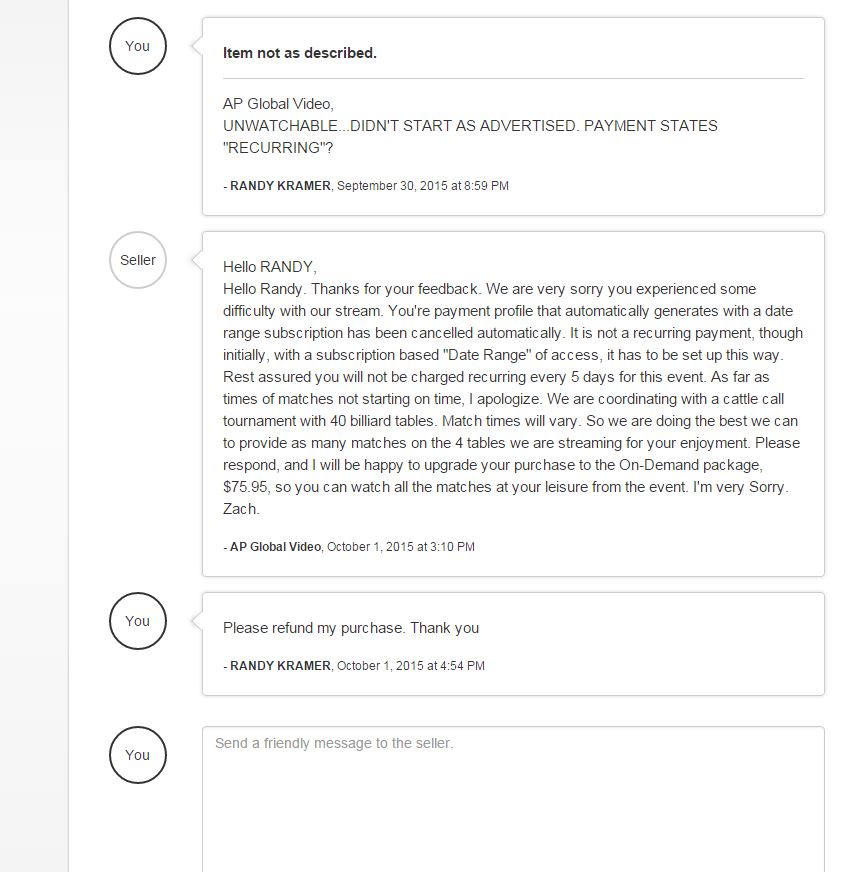Click the $75.95 On-Demand package price text
Screen dimensions: 847x872
coord(245,487)
